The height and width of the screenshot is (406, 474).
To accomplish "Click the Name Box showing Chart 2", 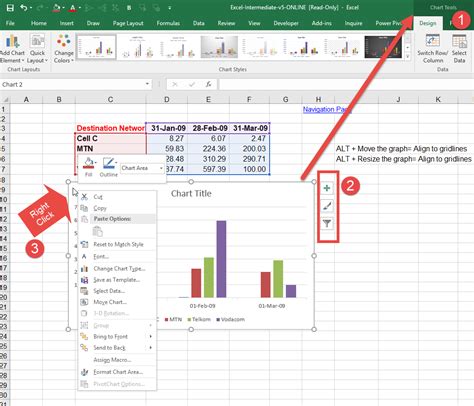I will tap(72, 84).
